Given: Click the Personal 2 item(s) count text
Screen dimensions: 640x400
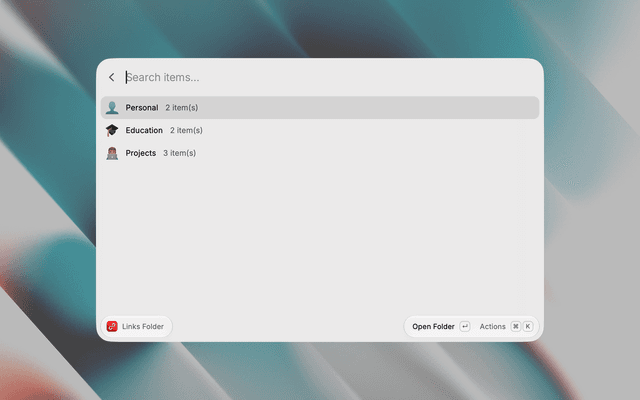Looking at the screenshot, I should pyautogui.click(x=182, y=108).
